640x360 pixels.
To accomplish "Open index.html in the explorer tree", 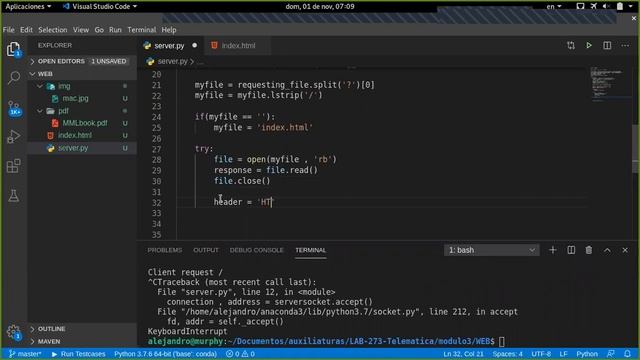I will tap(82, 135).
